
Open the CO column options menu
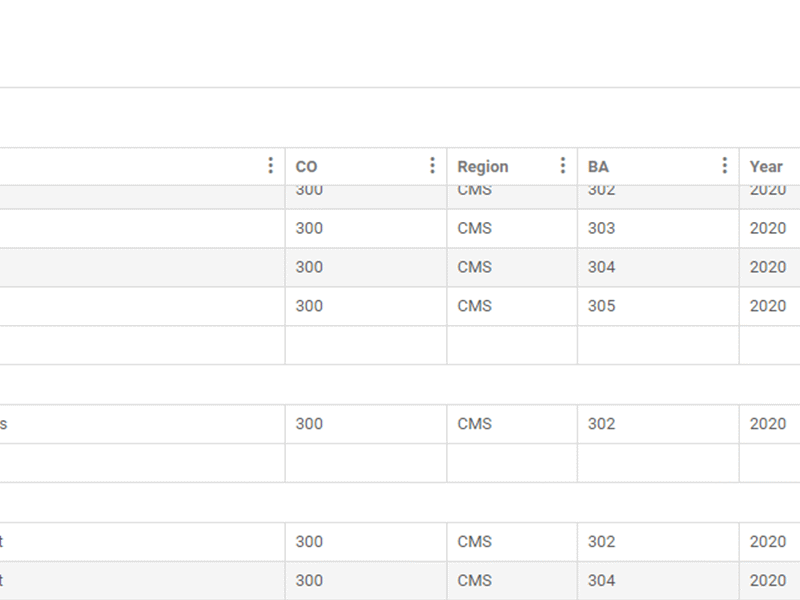(432, 165)
